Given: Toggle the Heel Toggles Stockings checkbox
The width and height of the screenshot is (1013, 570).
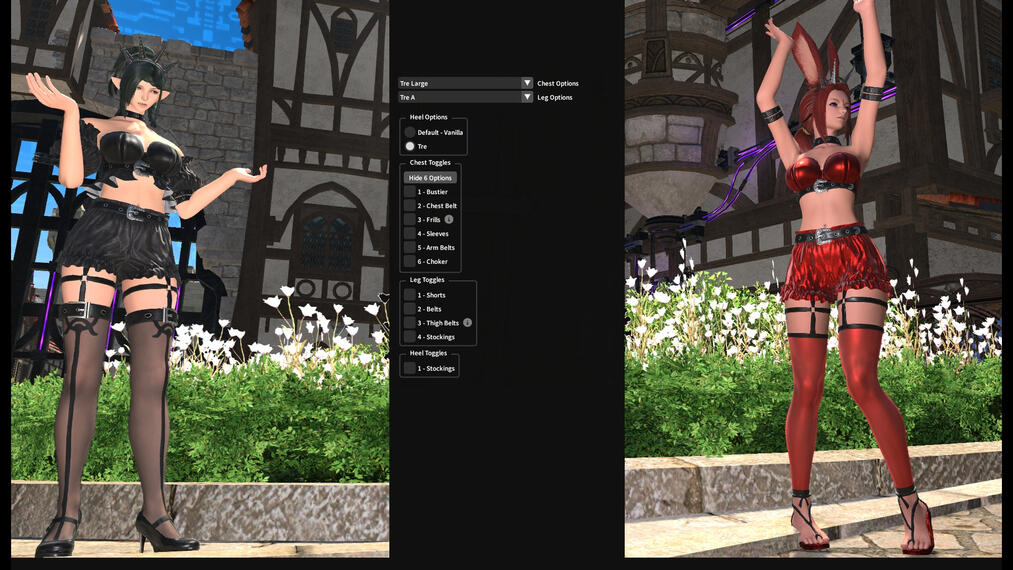Looking at the screenshot, I should (409, 368).
